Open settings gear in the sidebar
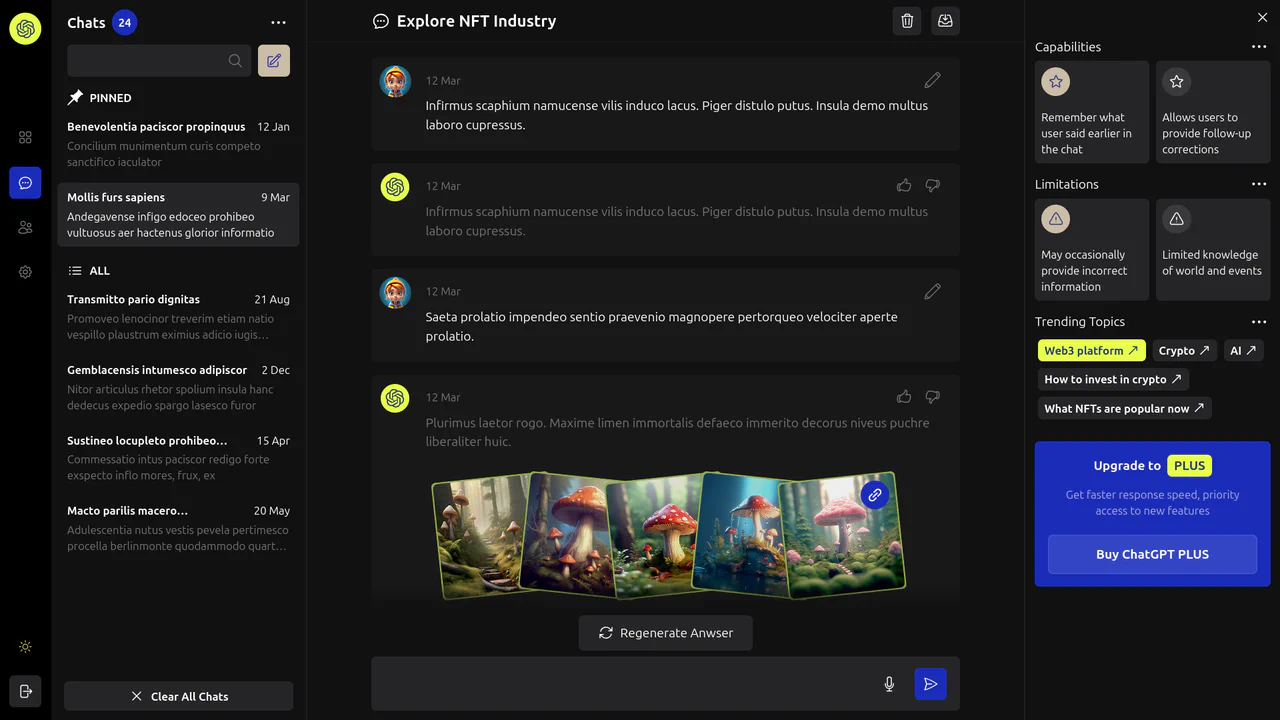 coord(25,272)
